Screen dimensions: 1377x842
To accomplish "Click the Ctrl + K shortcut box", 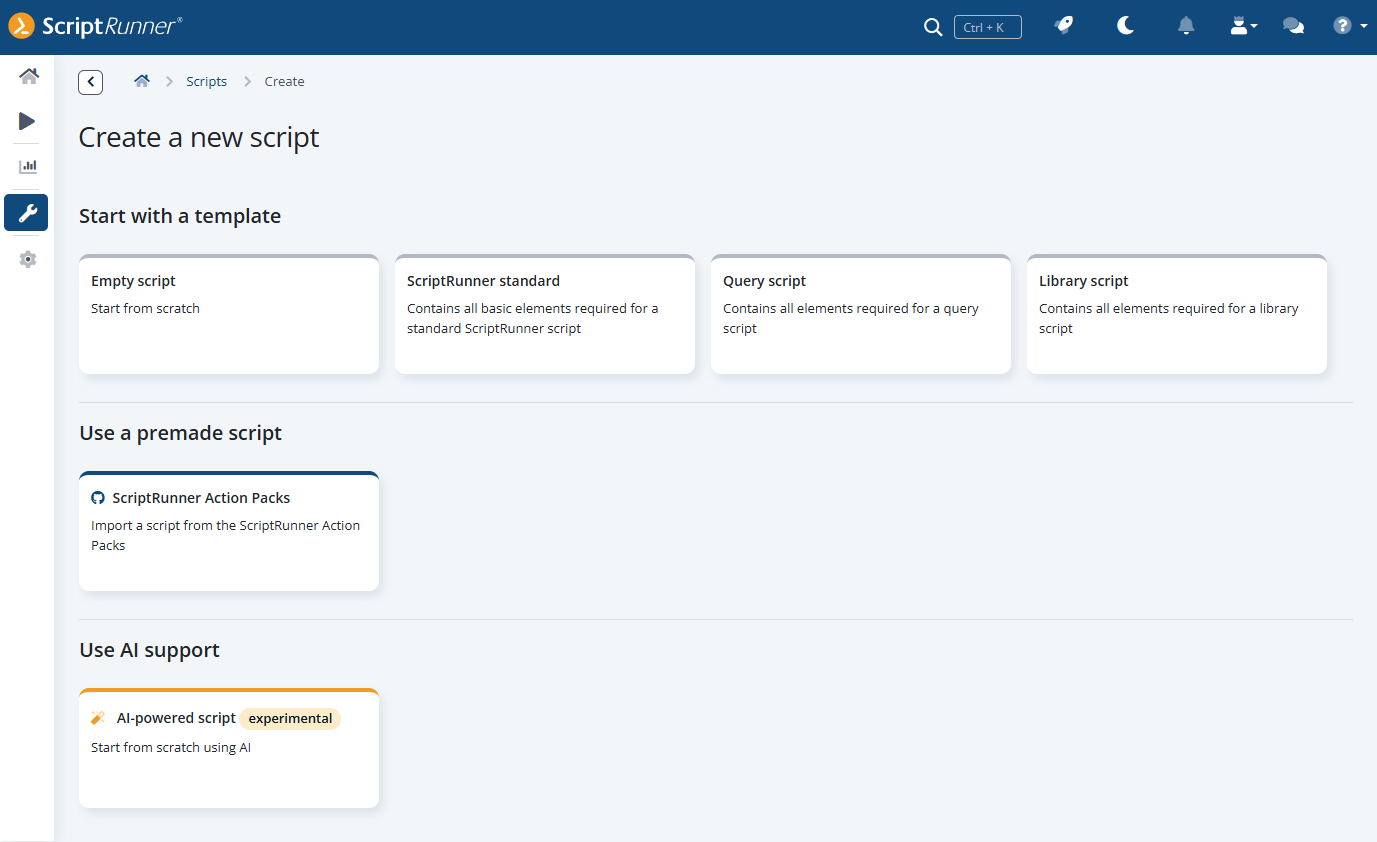I will pos(987,27).
